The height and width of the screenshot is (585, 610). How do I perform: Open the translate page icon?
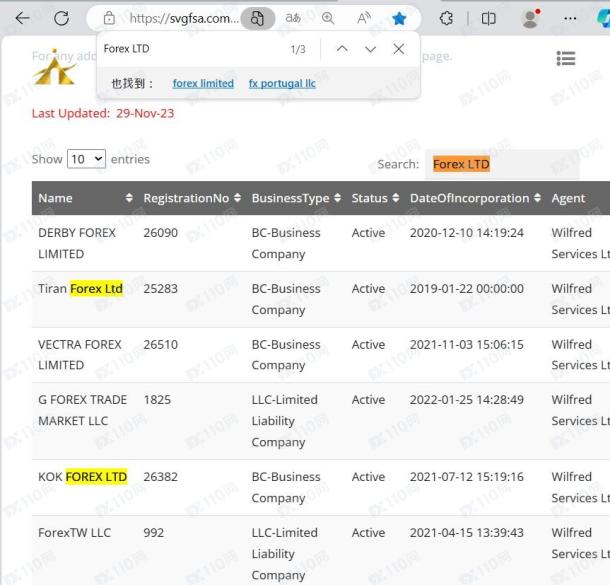(293, 18)
